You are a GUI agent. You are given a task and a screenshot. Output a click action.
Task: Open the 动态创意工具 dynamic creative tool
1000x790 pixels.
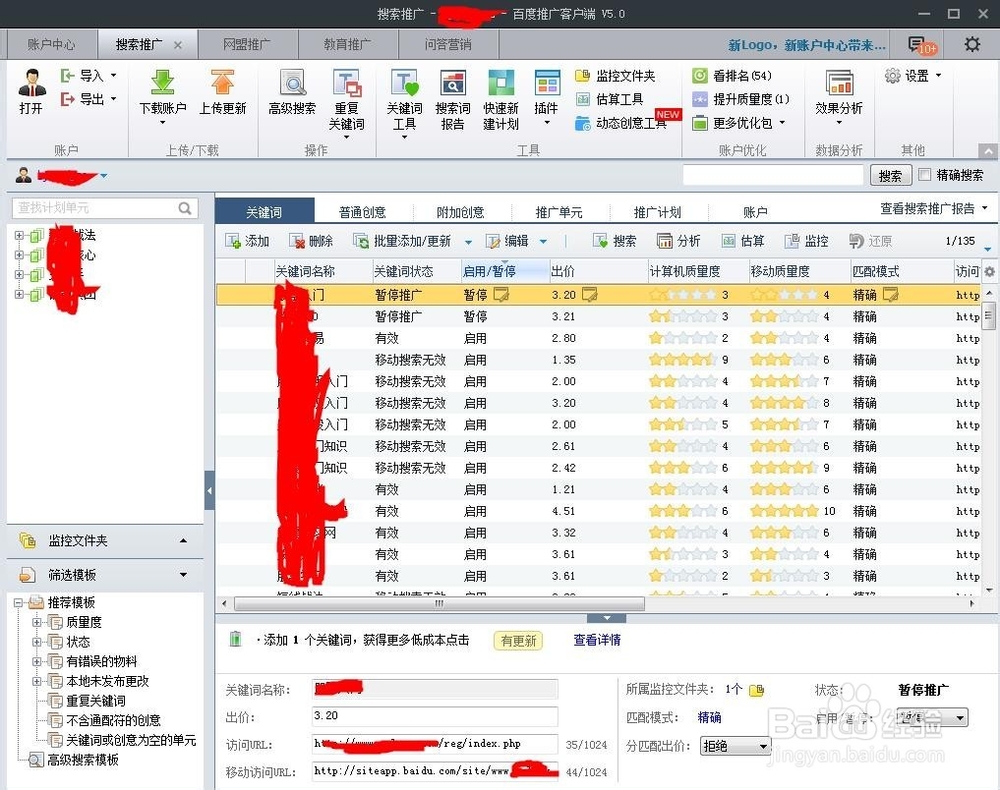click(621, 123)
